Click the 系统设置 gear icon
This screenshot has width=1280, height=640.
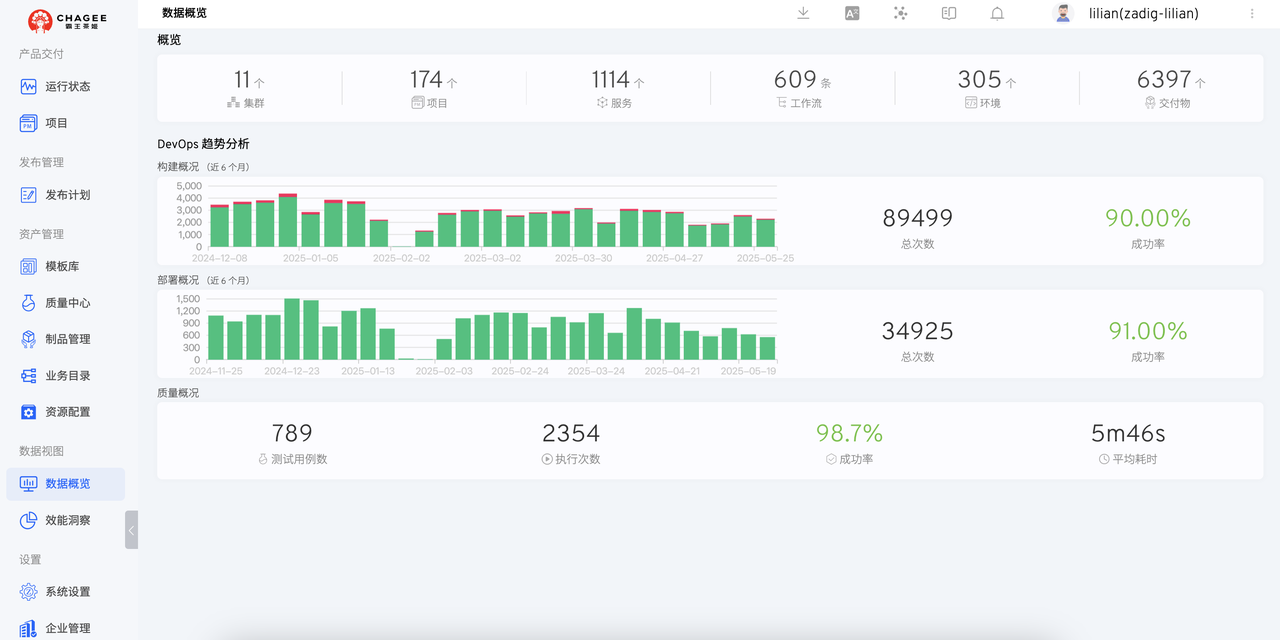point(28,592)
